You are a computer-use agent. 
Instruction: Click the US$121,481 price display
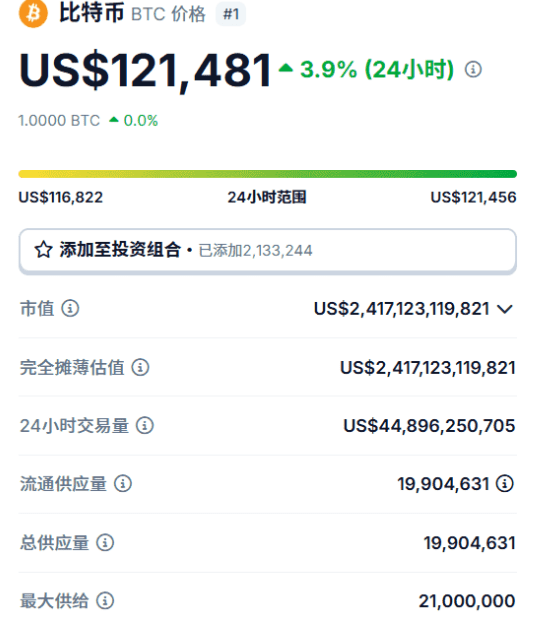pos(145,71)
